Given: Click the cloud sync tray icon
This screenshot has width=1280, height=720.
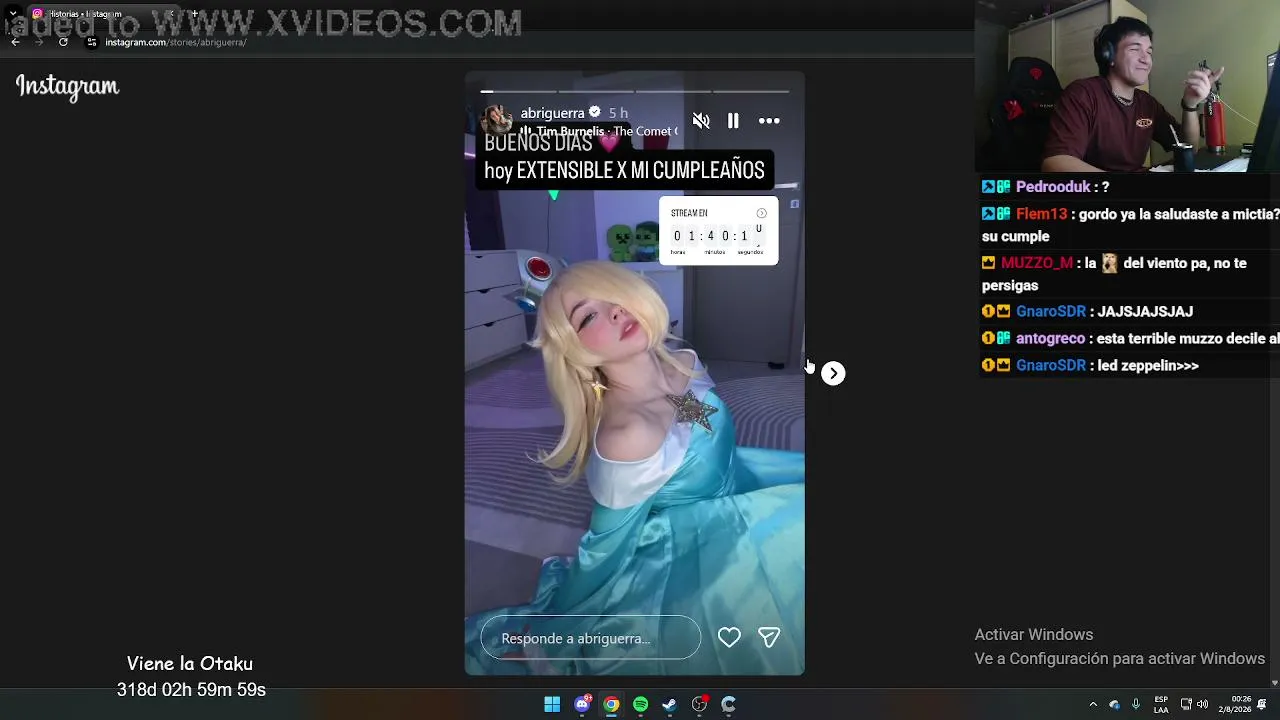Looking at the screenshot, I should tap(1114, 704).
